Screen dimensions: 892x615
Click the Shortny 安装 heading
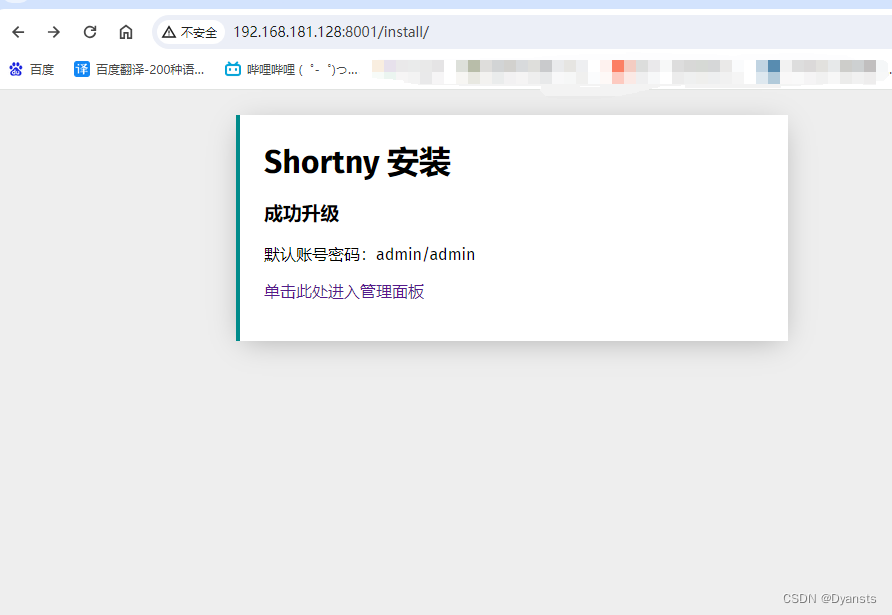click(x=357, y=162)
